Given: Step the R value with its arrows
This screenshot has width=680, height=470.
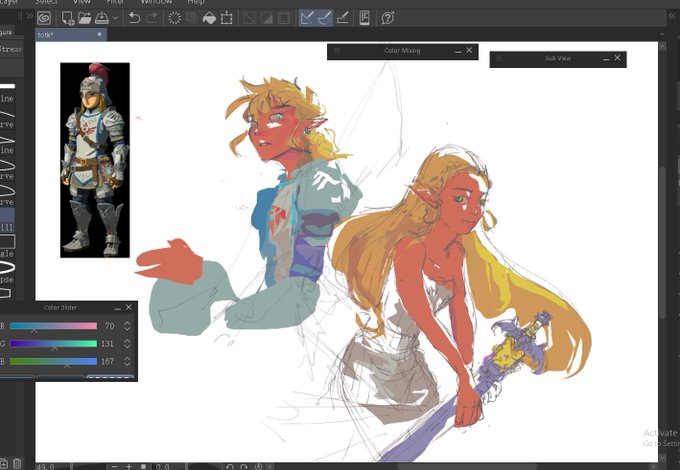Looking at the screenshot, I should pos(127,326).
